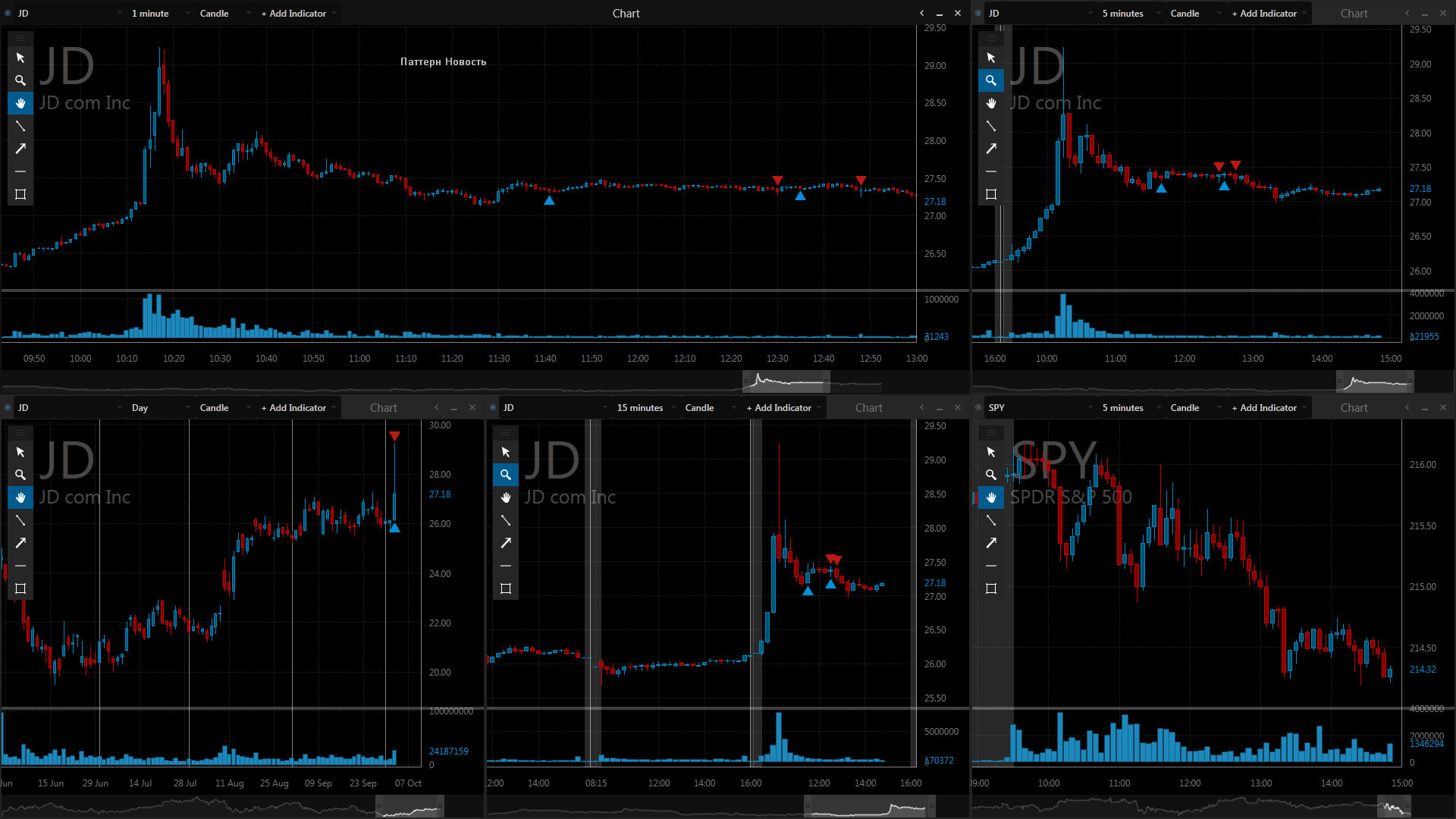Select the hand pan tool in JD 5 minutes chart
The width and height of the screenshot is (1456, 819).
(991, 103)
